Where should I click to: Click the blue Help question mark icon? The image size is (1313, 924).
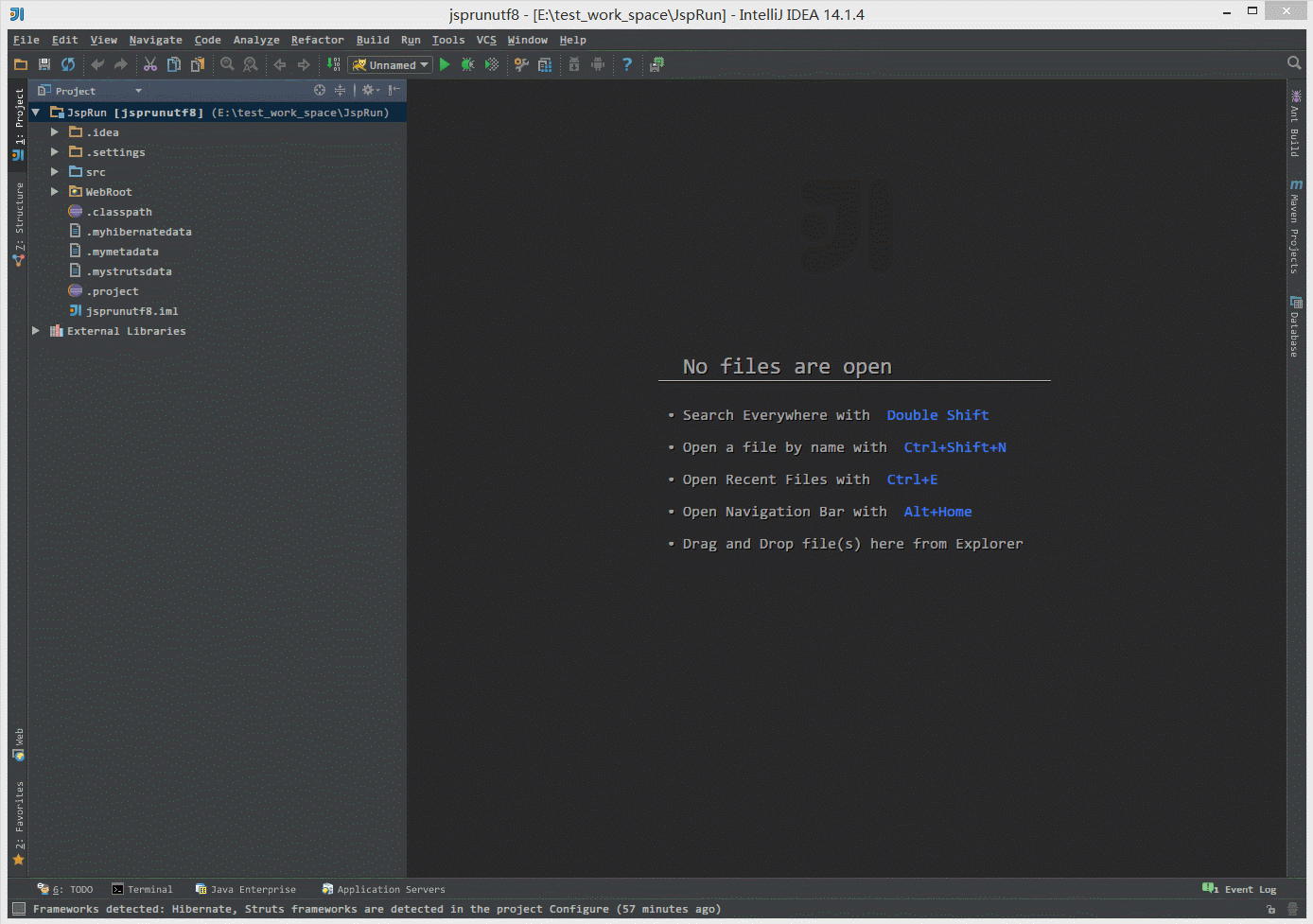pos(626,64)
